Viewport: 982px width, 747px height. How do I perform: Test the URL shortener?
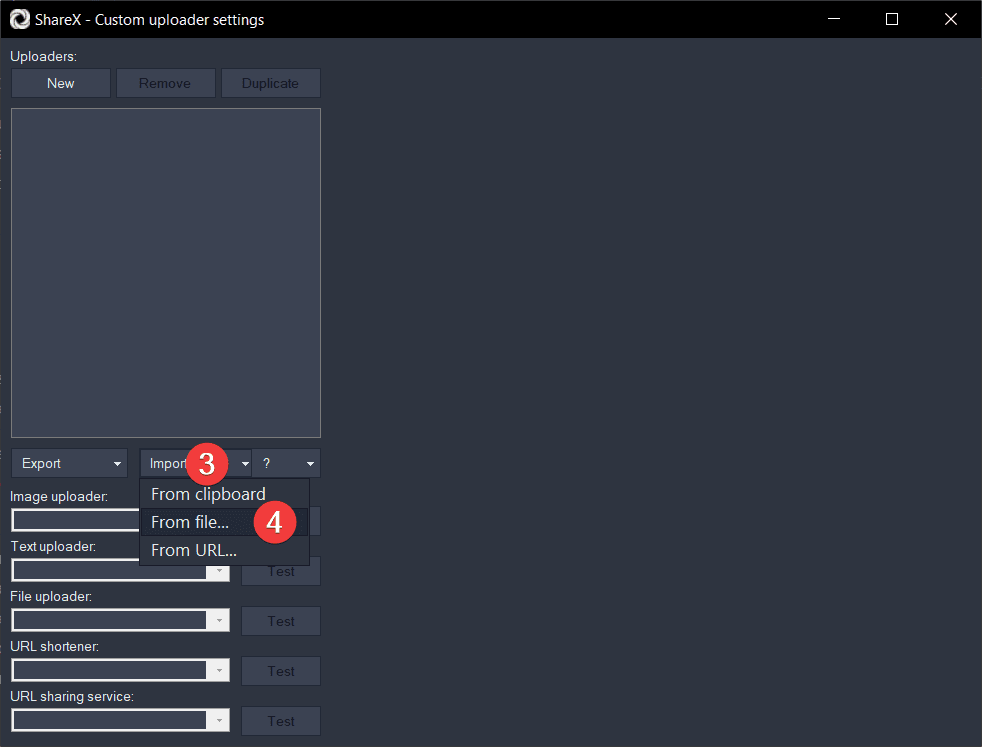[x=281, y=671]
